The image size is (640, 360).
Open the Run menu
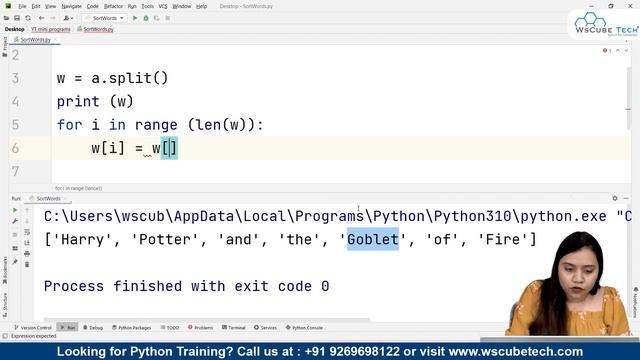tap(132, 6)
